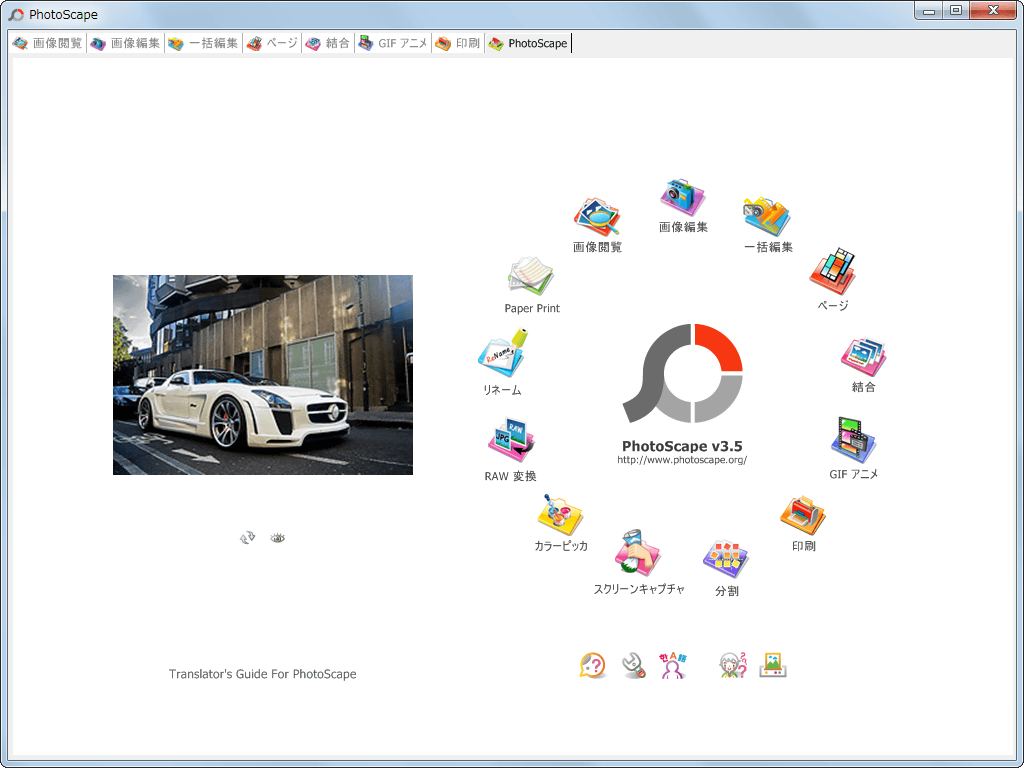Open the リネーム rename tool
Viewport: 1024px width, 768px height.
tap(502, 355)
